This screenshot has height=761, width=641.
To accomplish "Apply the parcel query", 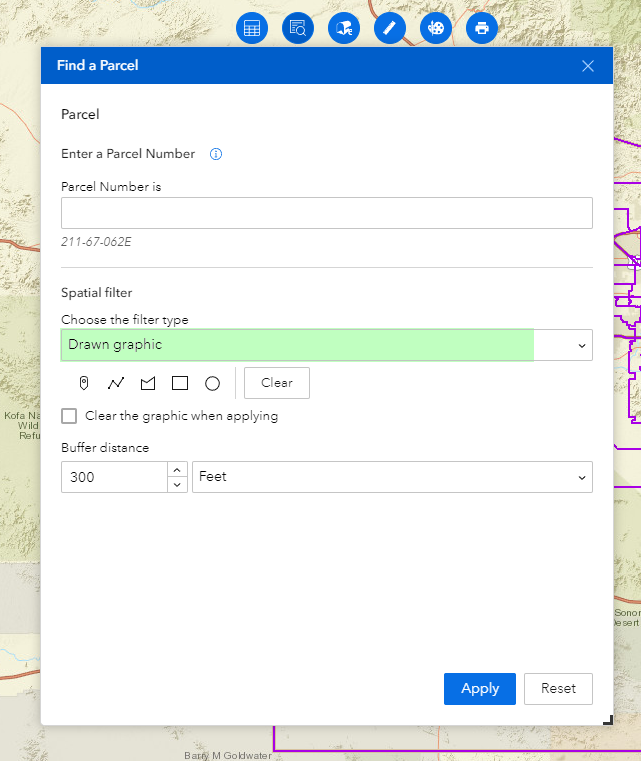I will coord(480,689).
